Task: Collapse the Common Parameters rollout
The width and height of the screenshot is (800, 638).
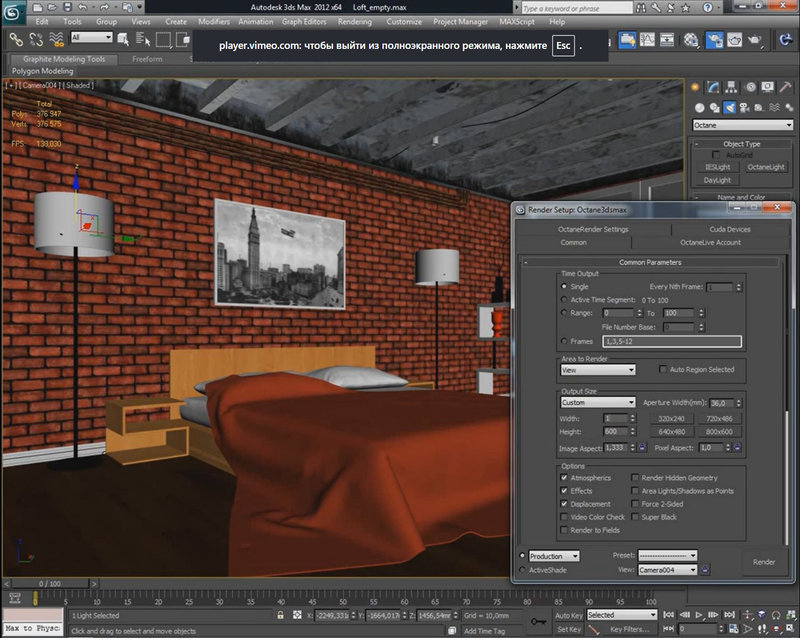Action: 527,262
